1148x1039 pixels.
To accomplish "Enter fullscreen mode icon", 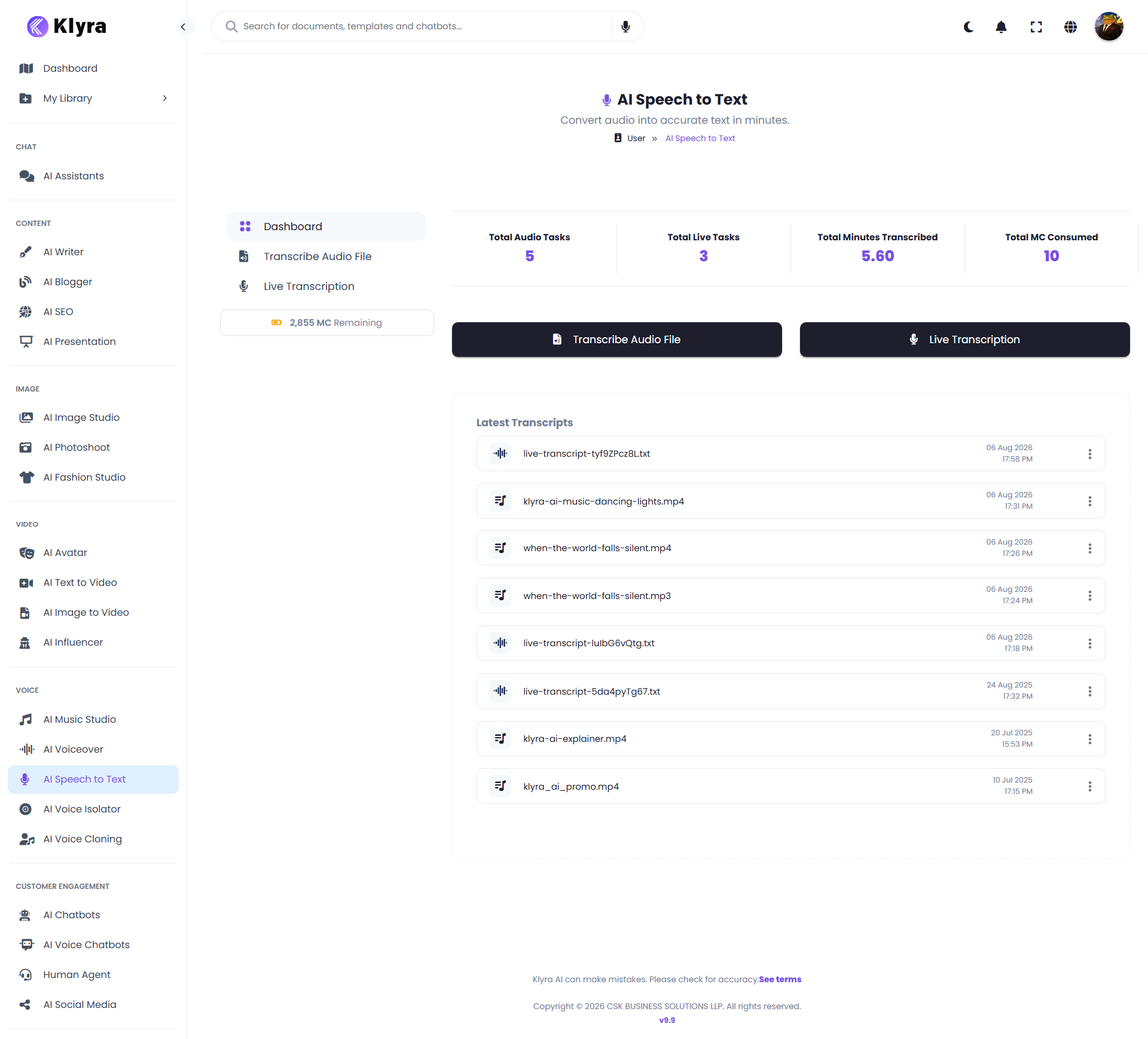I will [1036, 27].
